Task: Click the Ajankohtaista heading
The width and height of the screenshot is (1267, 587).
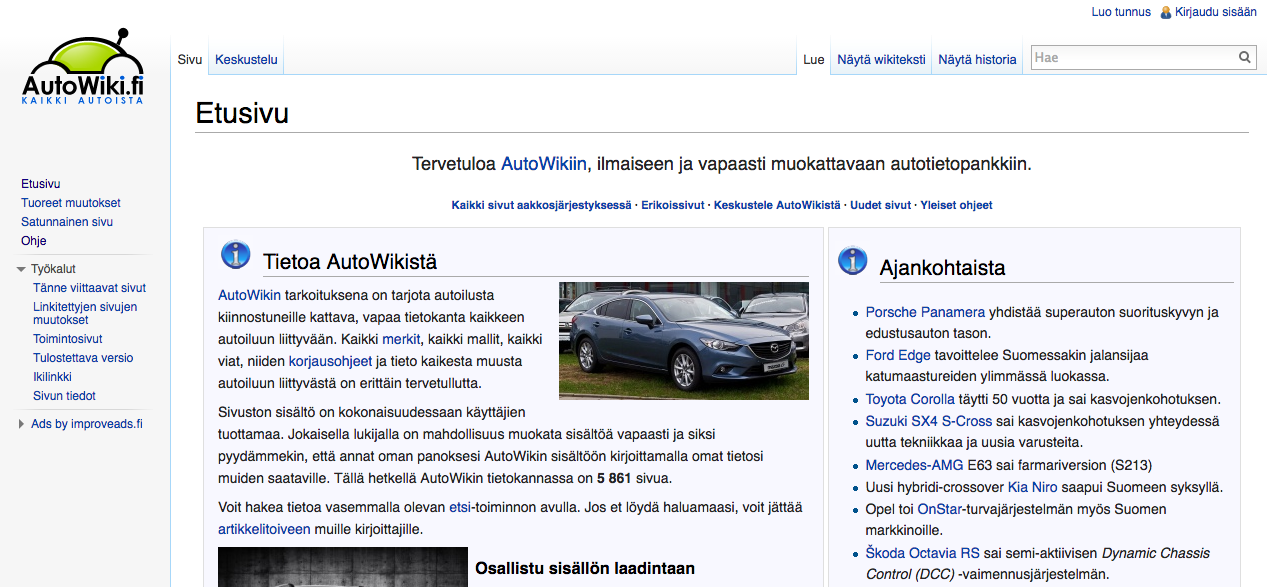Action: pyautogui.click(x=942, y=268)
